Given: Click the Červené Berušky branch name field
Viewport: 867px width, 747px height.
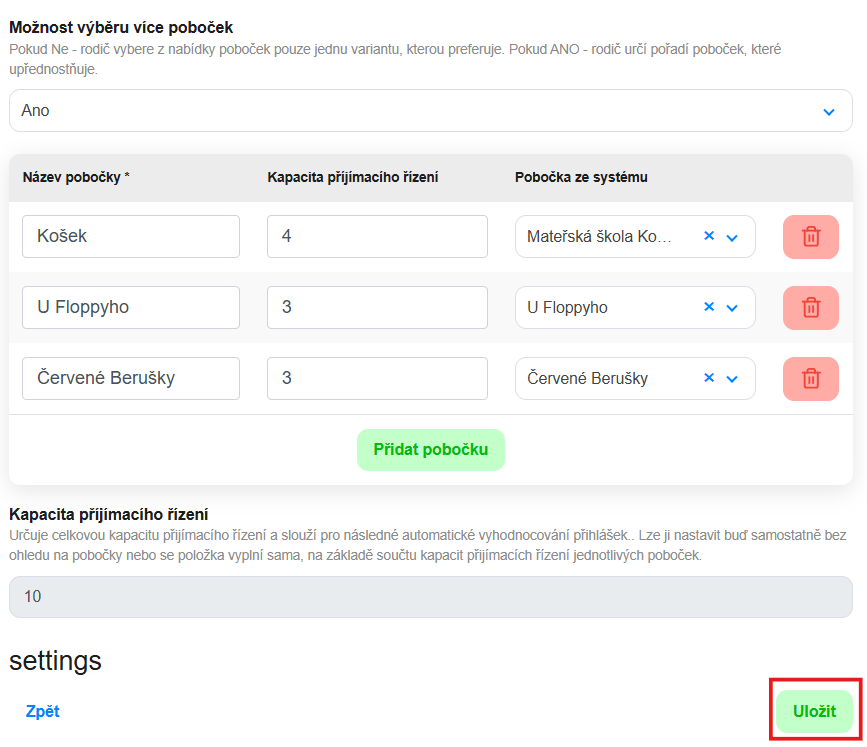Looking at the screenshot, I should click(131, 379).
